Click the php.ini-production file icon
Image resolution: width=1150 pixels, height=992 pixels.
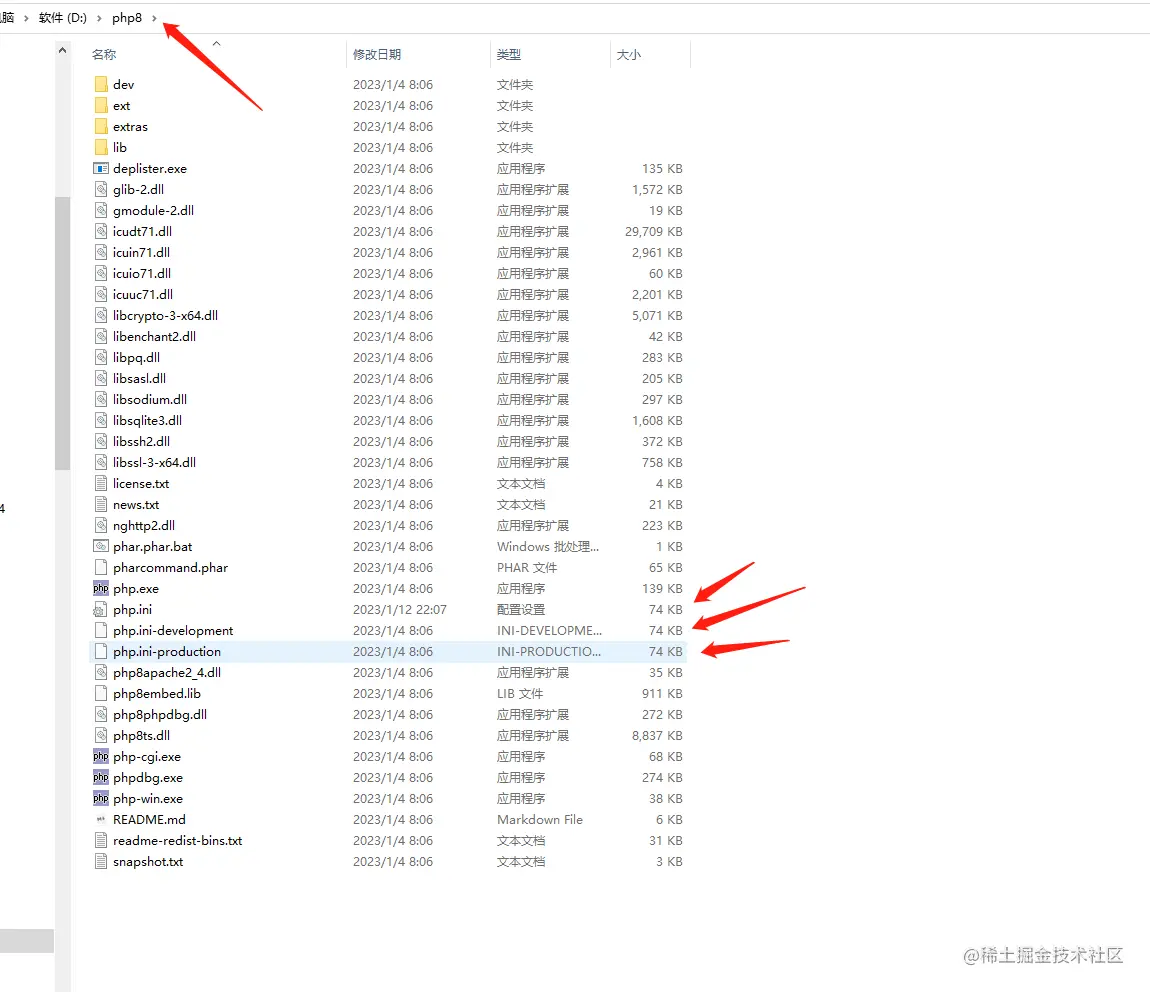click(x=101, y=651)
